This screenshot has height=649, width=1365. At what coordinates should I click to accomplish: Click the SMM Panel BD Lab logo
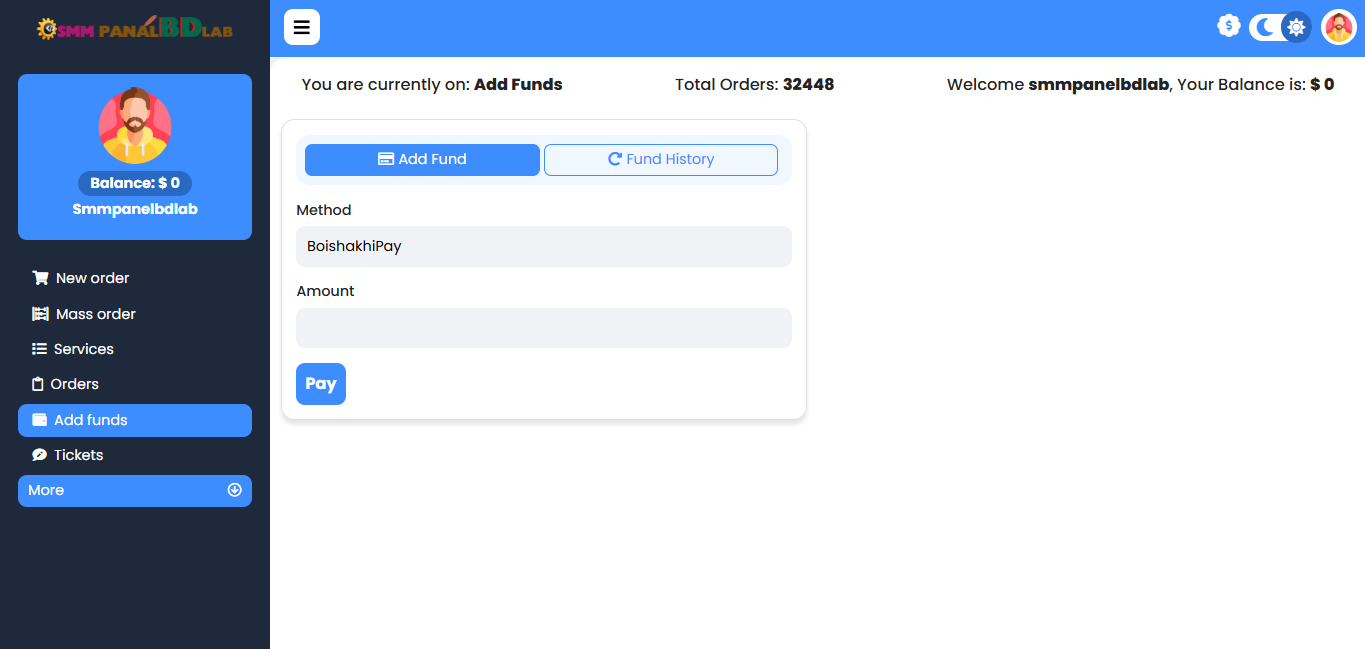(134, 28)
